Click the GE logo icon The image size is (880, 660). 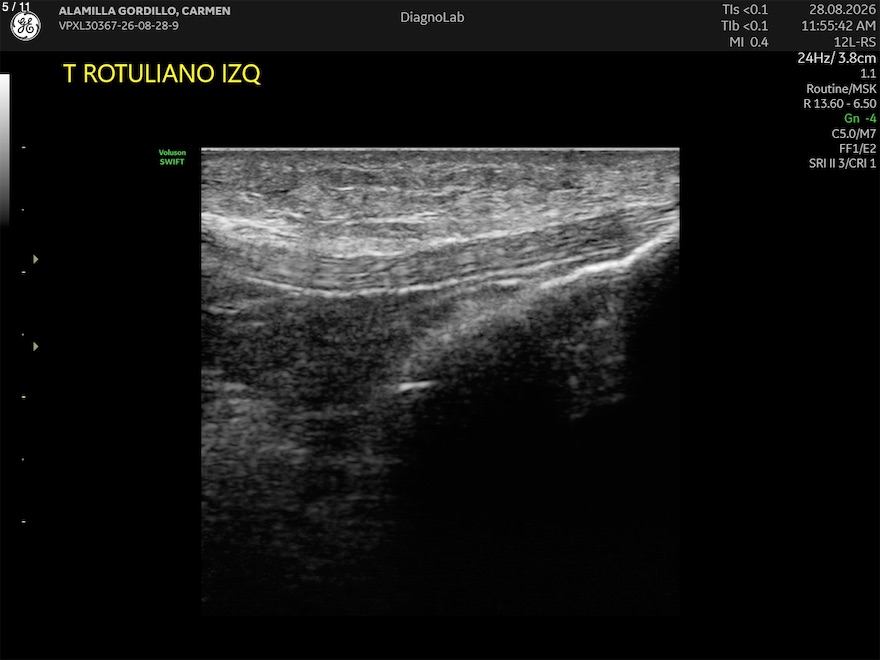[x=26, y=26]
